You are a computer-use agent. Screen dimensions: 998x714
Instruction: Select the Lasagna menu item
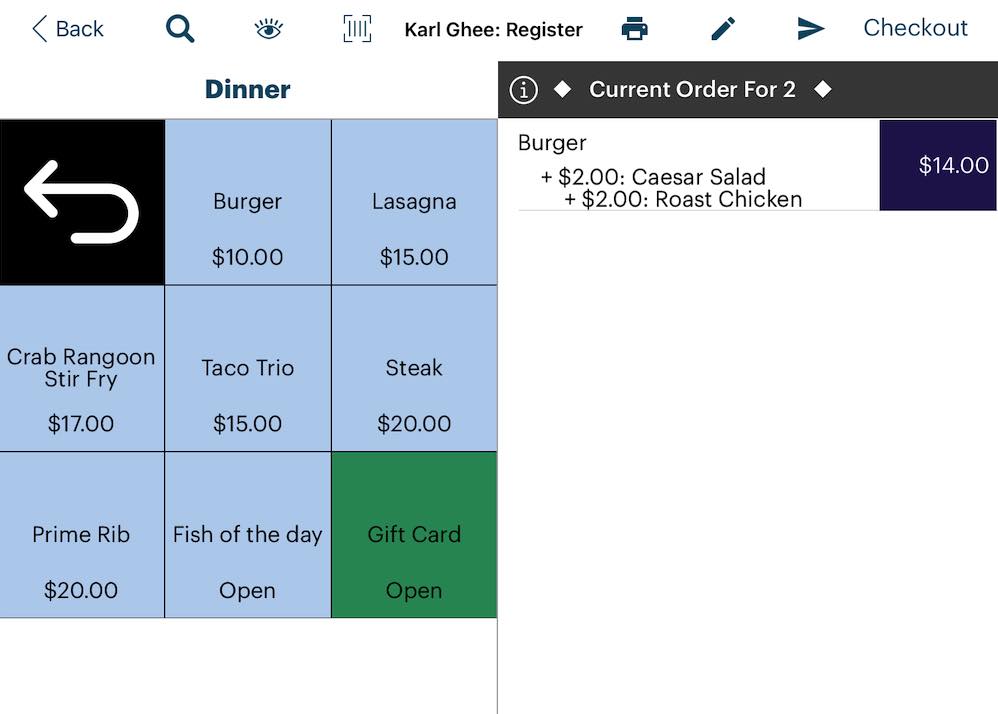(414, 200)
